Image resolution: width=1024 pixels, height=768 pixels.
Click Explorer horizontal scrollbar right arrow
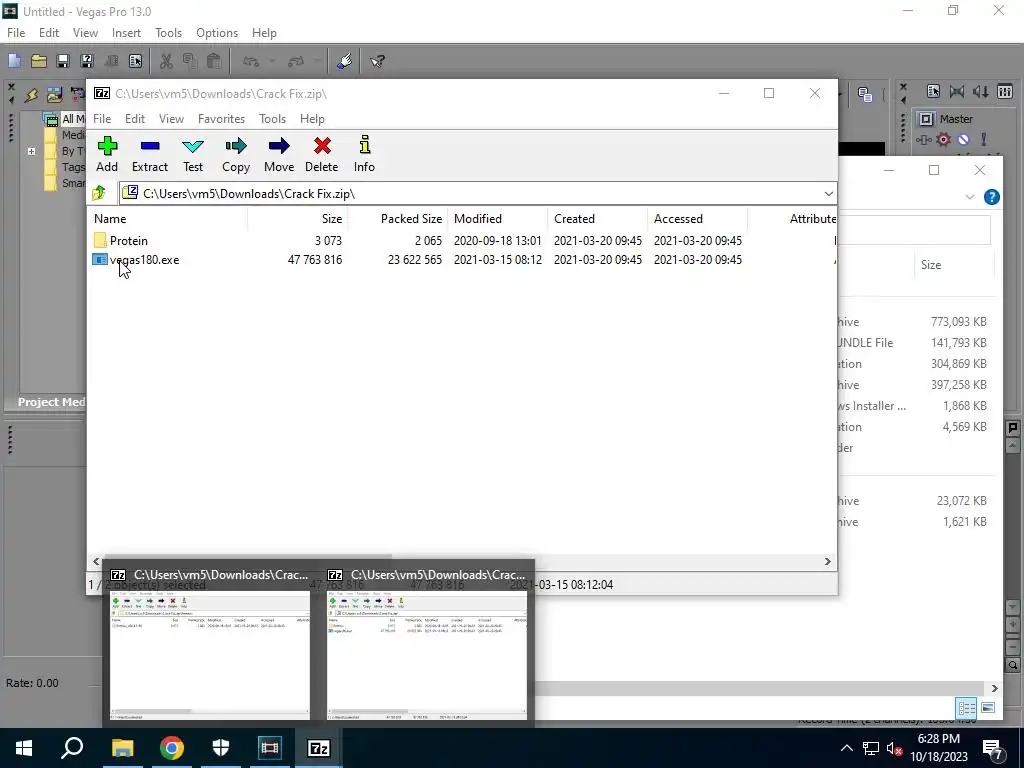click(x=994, y=688)
